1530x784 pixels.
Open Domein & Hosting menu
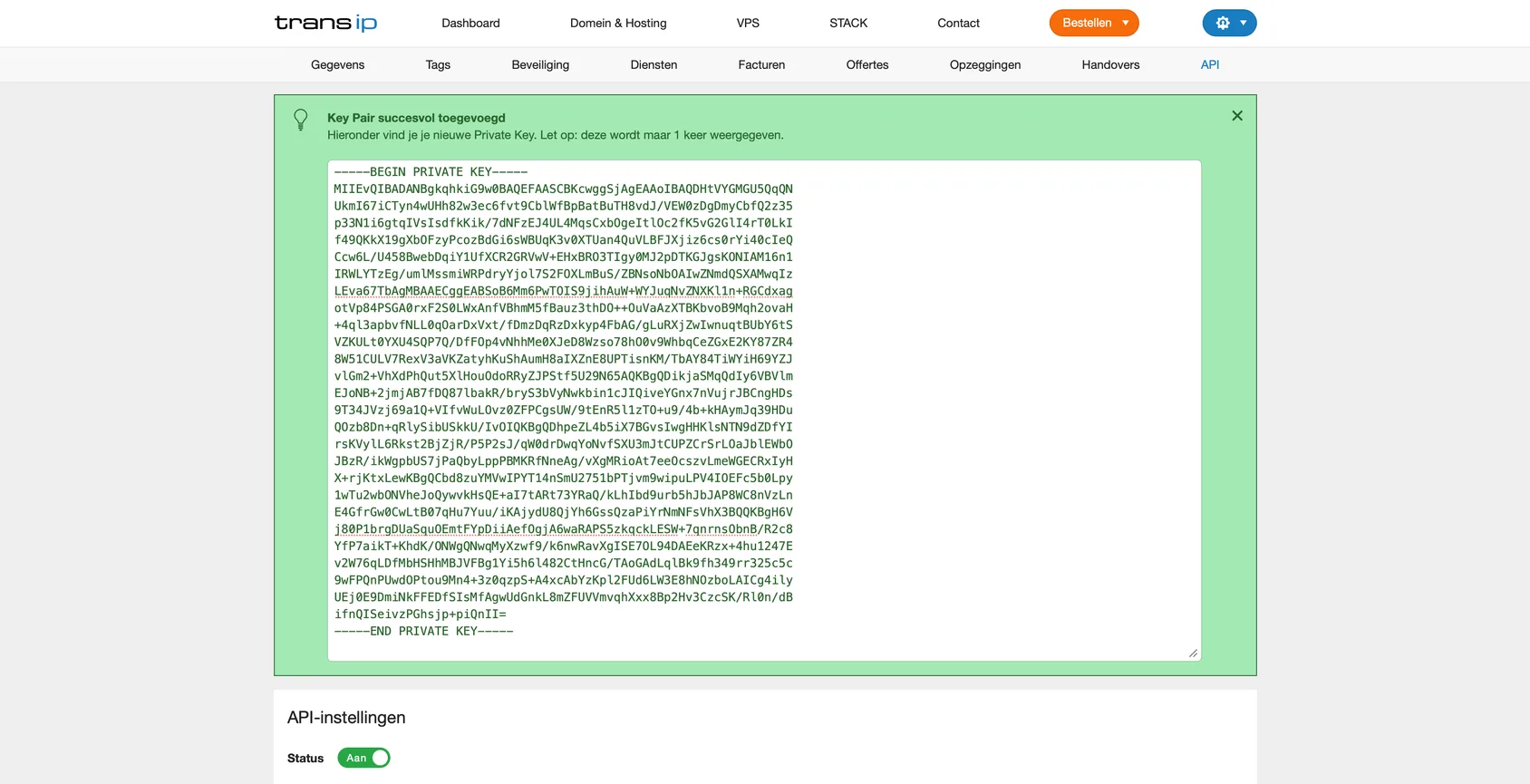click(x=618, y=24)
